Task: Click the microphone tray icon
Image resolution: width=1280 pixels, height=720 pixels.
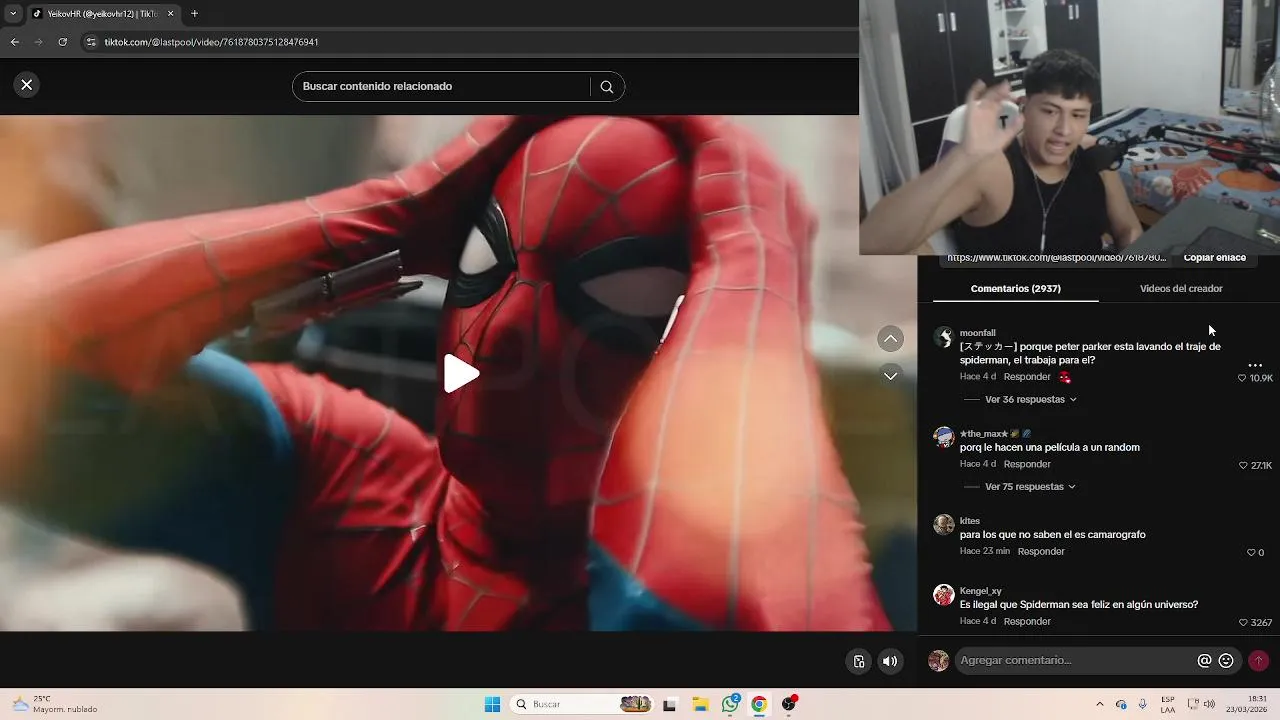Action: 1142,704
